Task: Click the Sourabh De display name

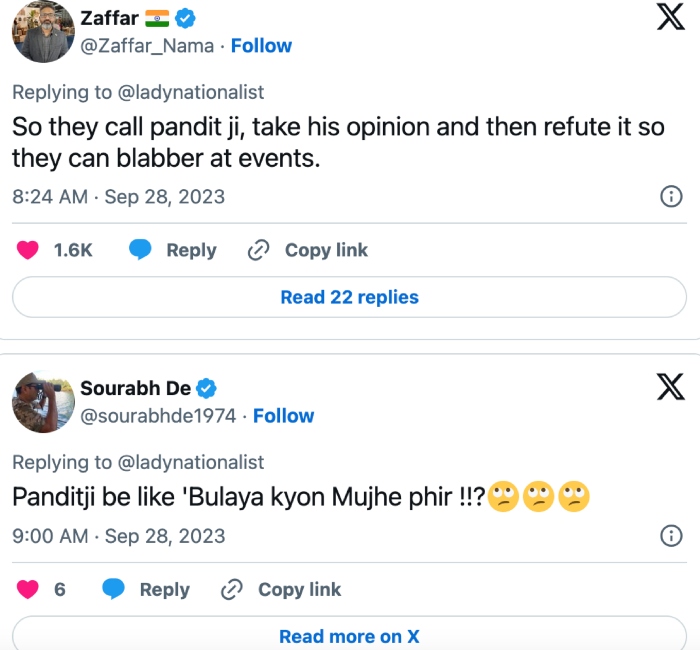Action: click(135, 389)
